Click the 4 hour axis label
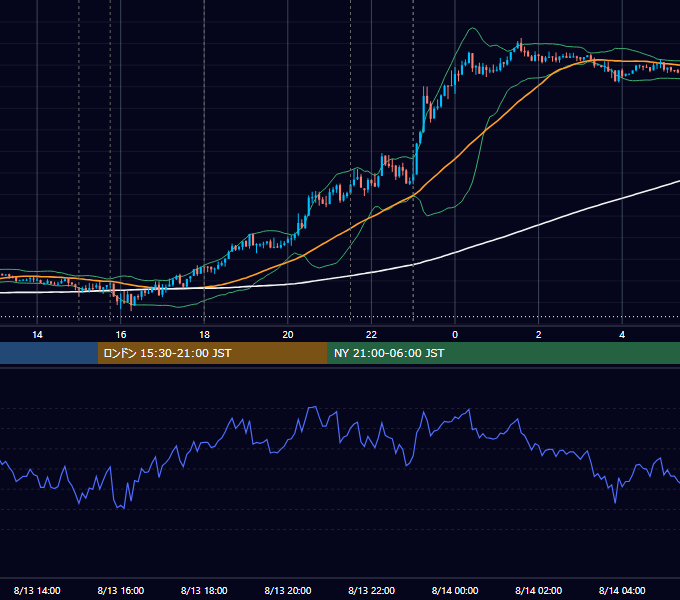The image size is (680, 600). tap(622, 335)
